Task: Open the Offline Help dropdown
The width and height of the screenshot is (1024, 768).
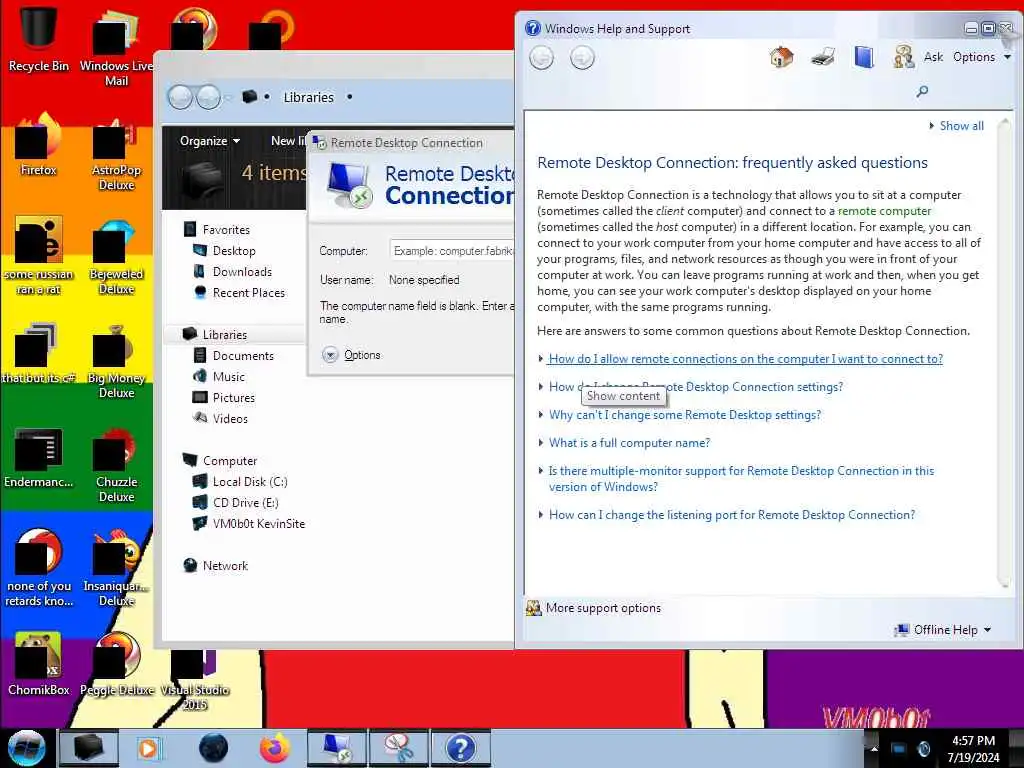Action: [944, 630]
